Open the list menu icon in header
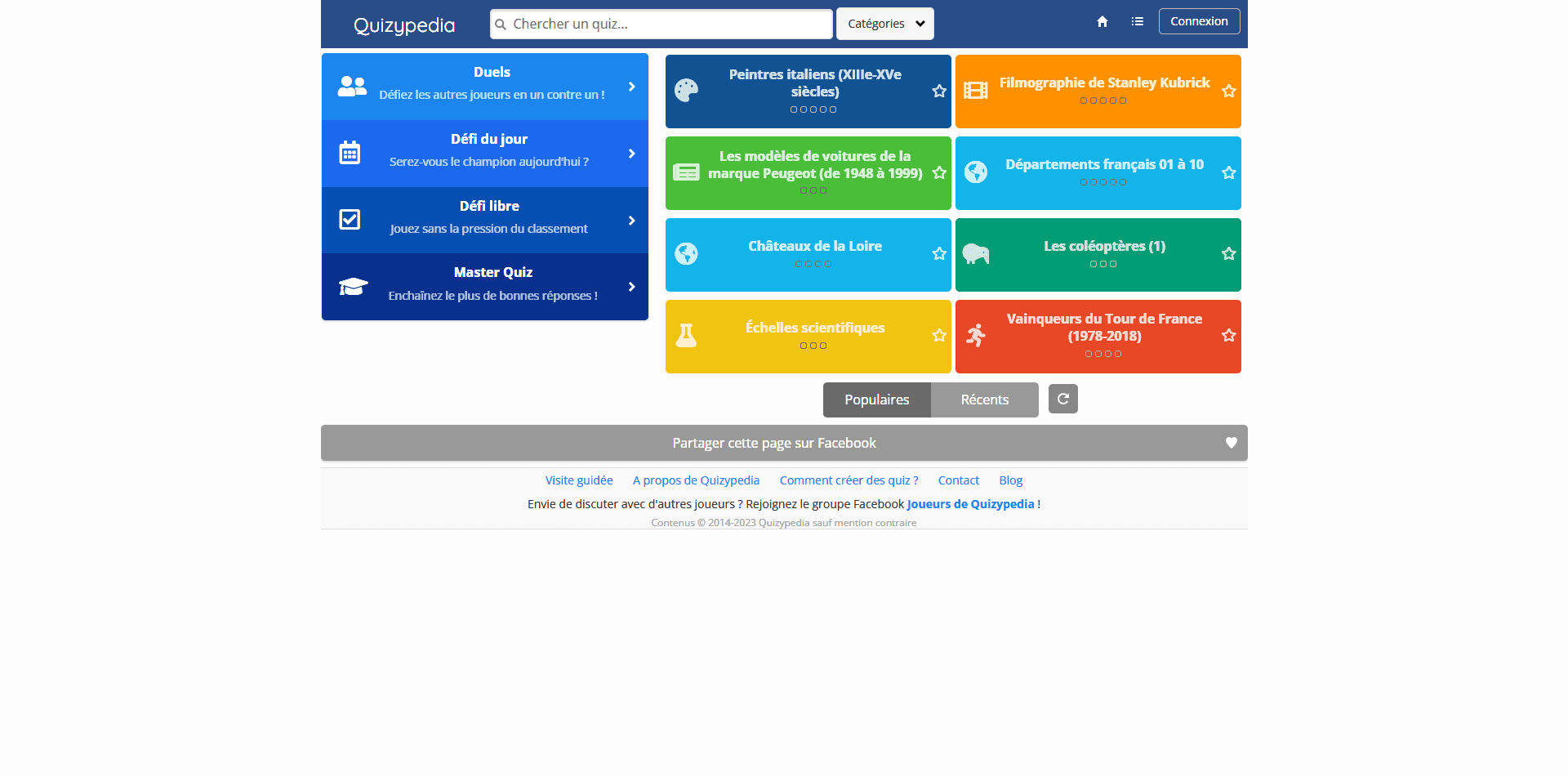 [1137, 22]
